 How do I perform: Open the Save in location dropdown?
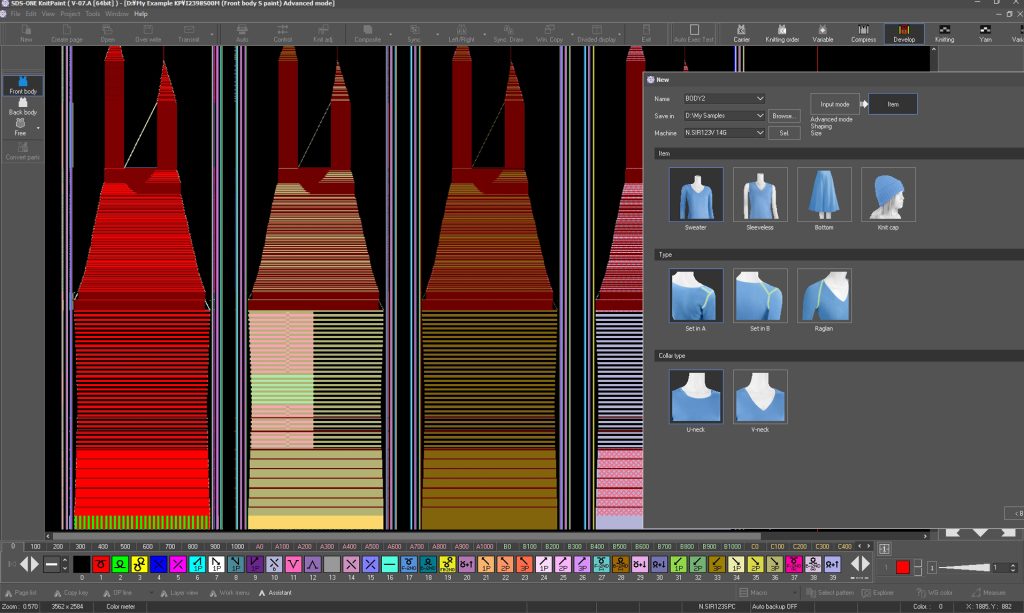pyautogui.click(x=761, y=116)
